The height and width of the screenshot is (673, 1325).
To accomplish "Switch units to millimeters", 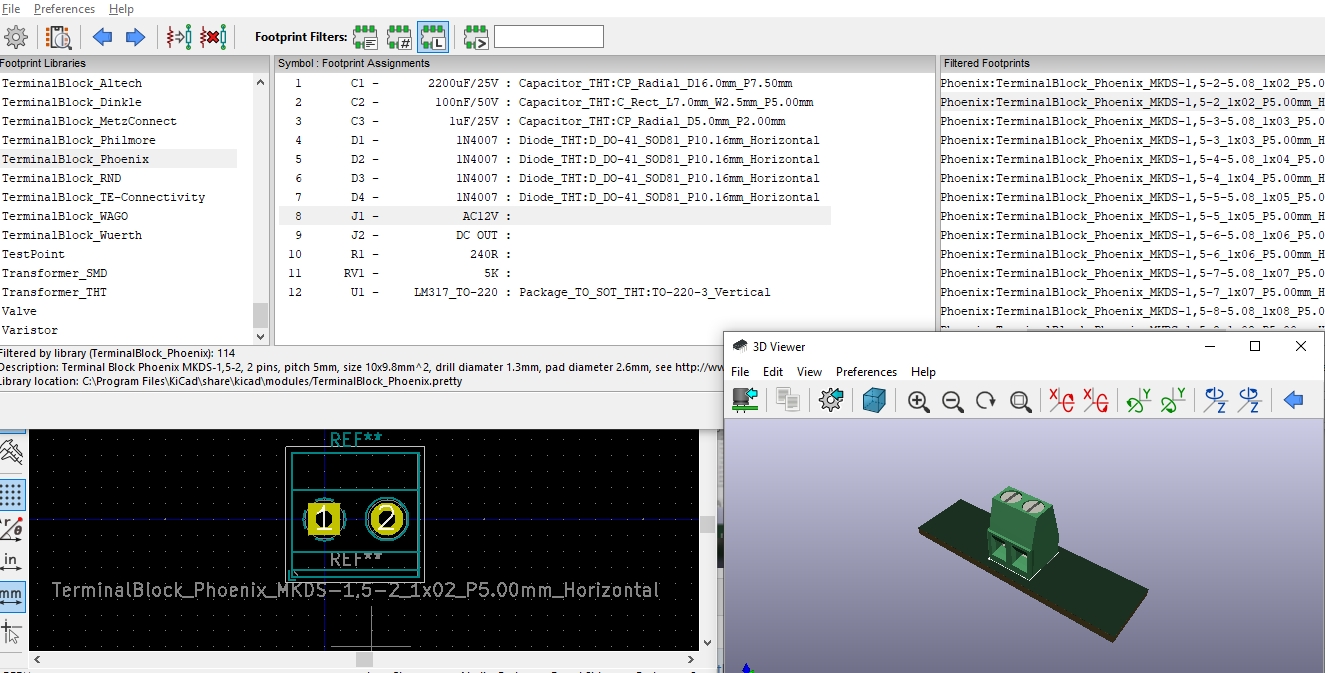I will 11,594.
